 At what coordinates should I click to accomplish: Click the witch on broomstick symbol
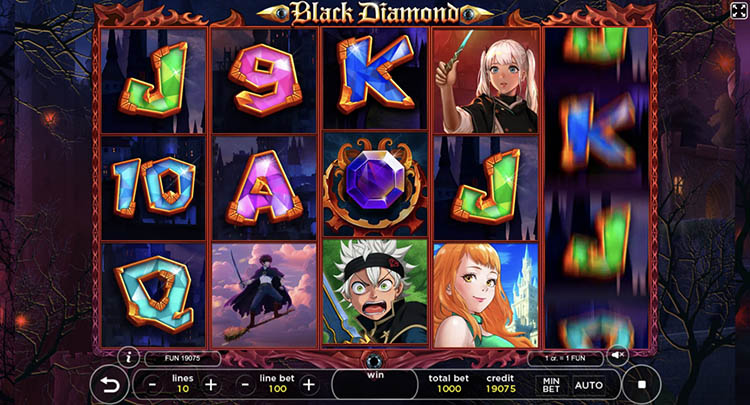click(265, 295)
